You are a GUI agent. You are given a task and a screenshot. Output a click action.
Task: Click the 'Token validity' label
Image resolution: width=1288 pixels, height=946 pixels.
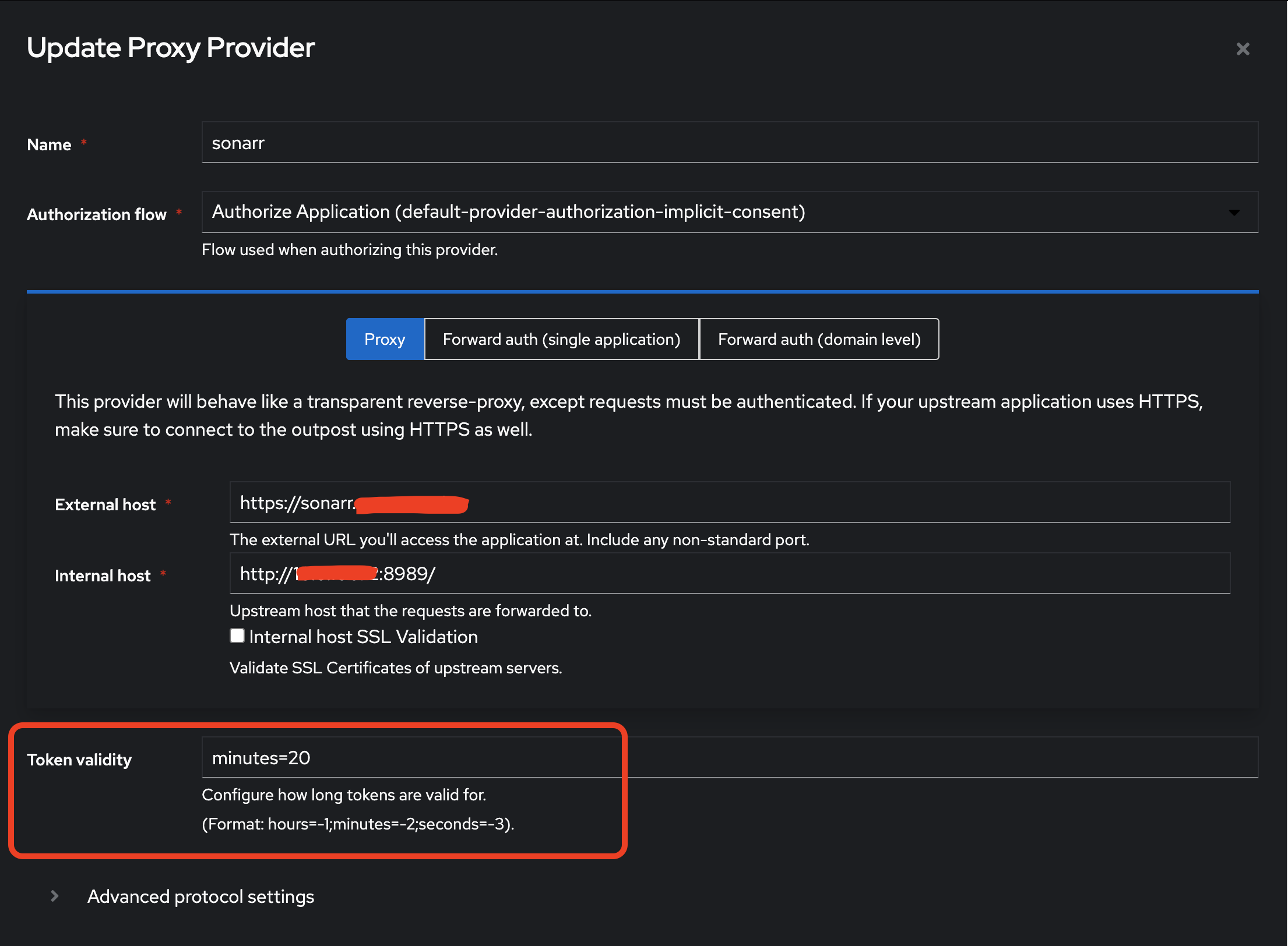click(79, 760)
